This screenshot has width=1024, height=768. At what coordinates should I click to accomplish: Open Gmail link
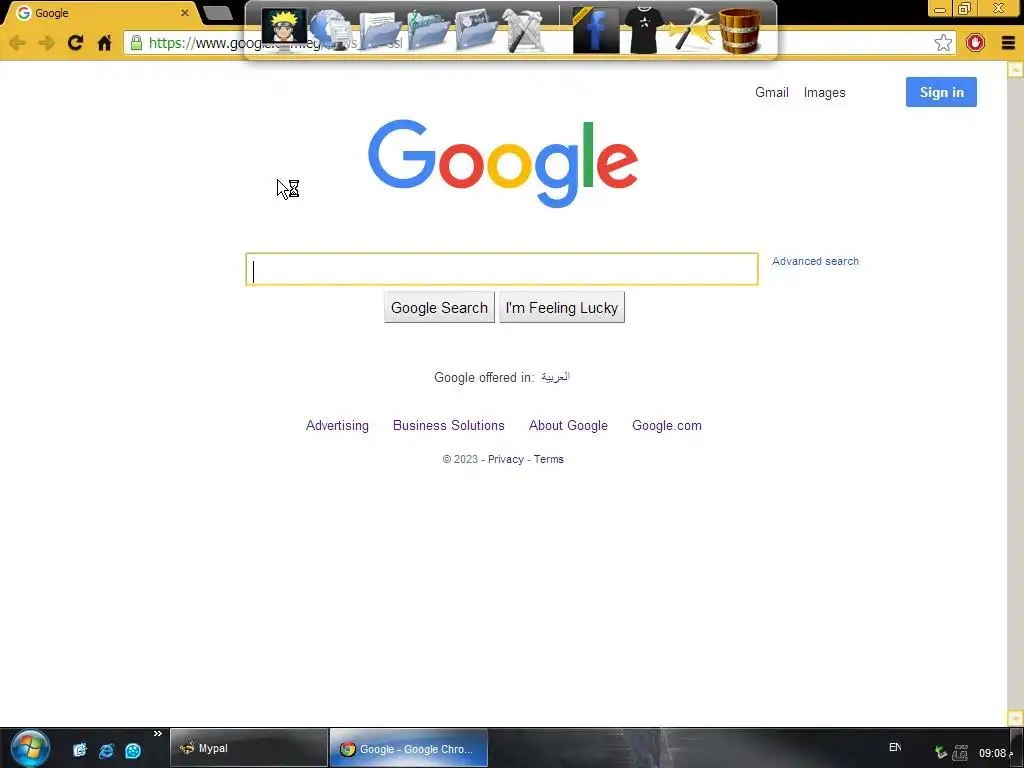771,92
